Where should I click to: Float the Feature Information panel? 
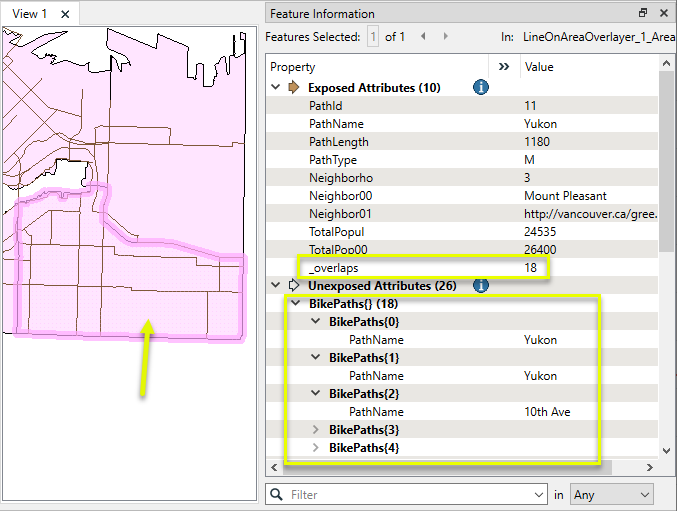point(643,14)
